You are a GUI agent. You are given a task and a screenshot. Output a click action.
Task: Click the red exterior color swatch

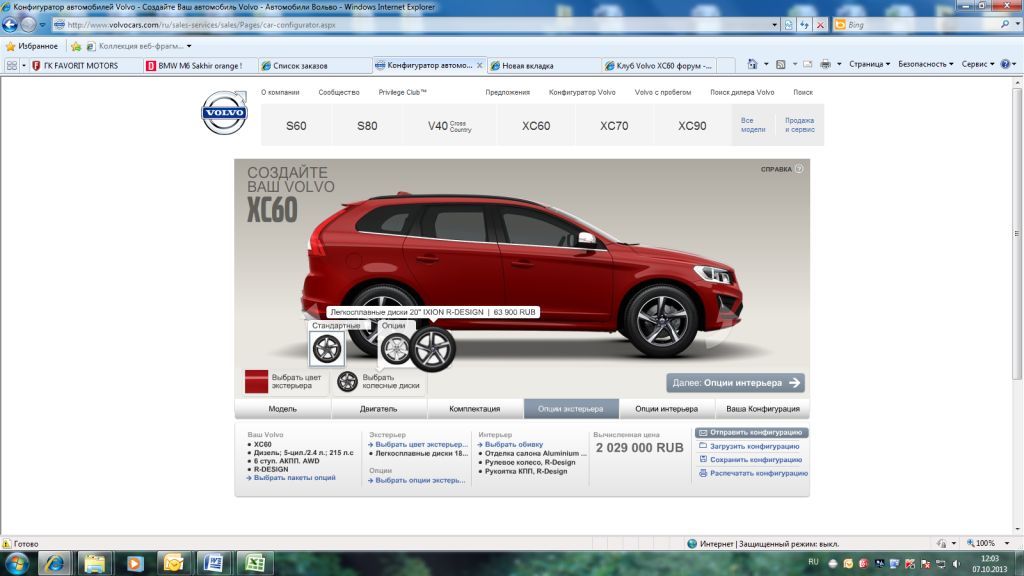point(257,381)
